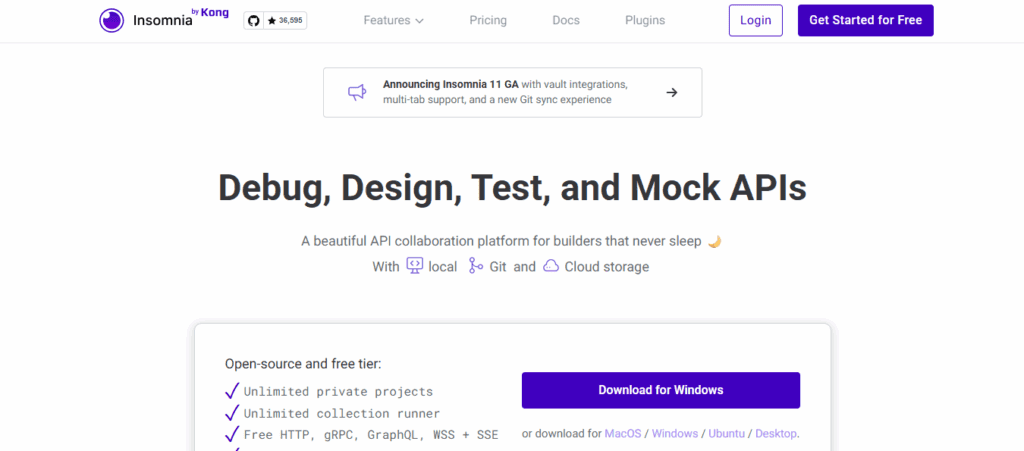This screenshot has height=451, width=1024.
Task: Expand the Features dropdown menu
Action: click(394, 20)
